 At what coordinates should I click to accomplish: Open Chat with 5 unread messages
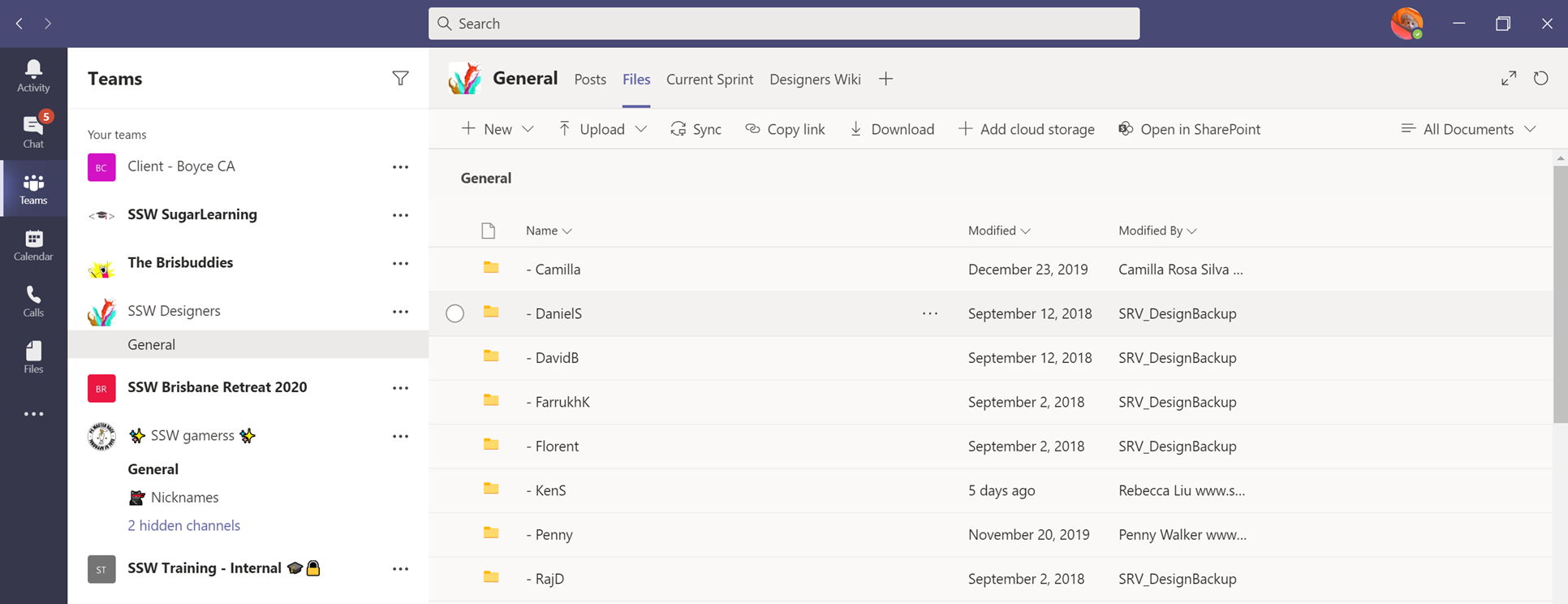(x=33, y=131)
